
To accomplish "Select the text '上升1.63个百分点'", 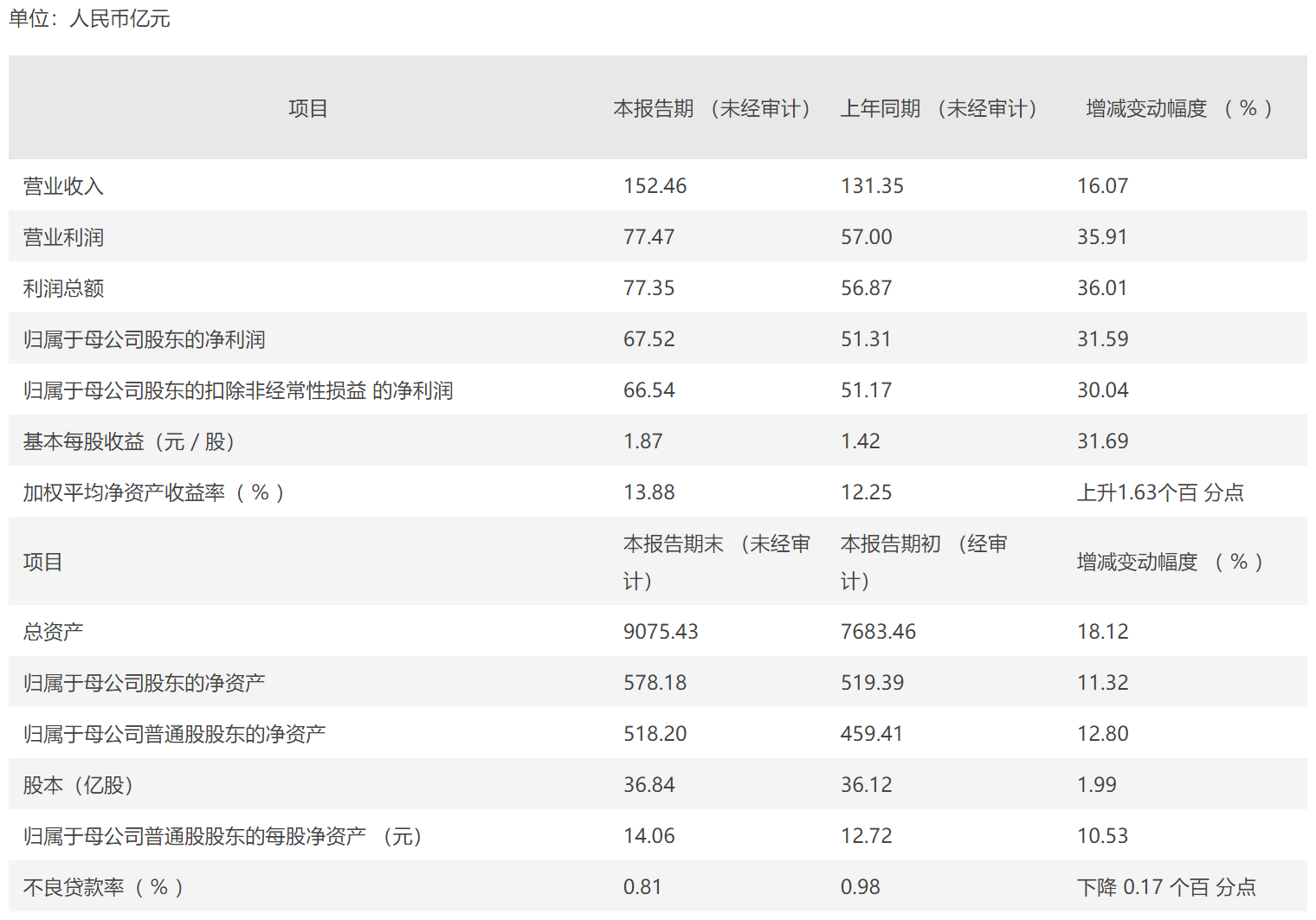I will point(1160,492).
